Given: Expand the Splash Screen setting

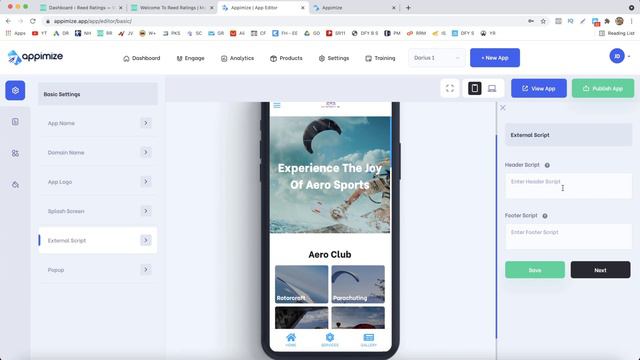Looking at the screenshot, I should pos(146,211).
